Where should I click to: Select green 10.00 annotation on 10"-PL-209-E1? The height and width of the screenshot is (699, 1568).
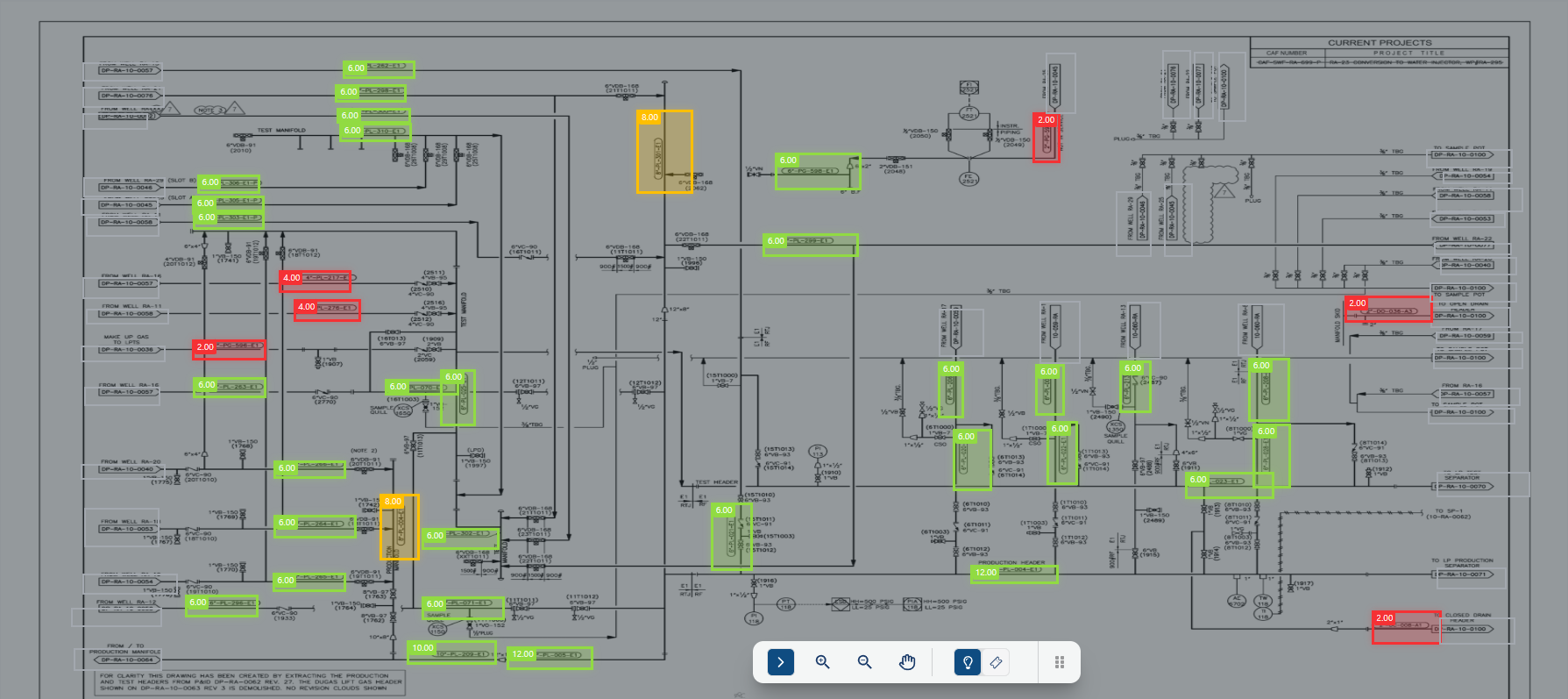click(x=452, y=653)
